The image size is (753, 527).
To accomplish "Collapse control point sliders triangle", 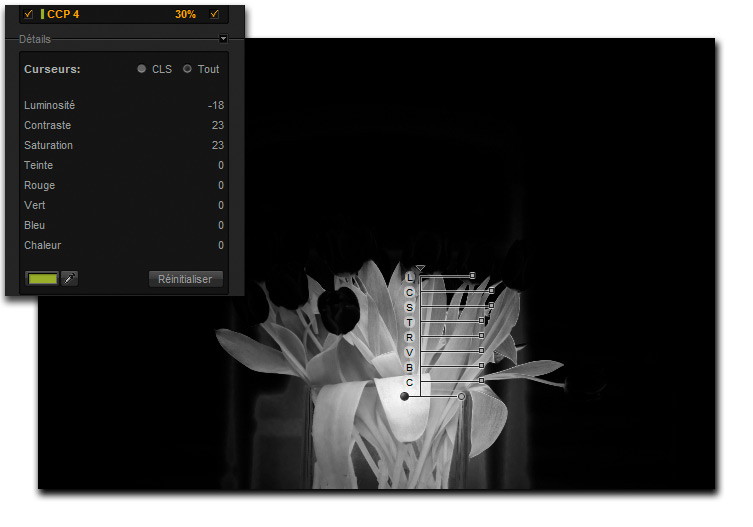I will (x=420, y=268).
